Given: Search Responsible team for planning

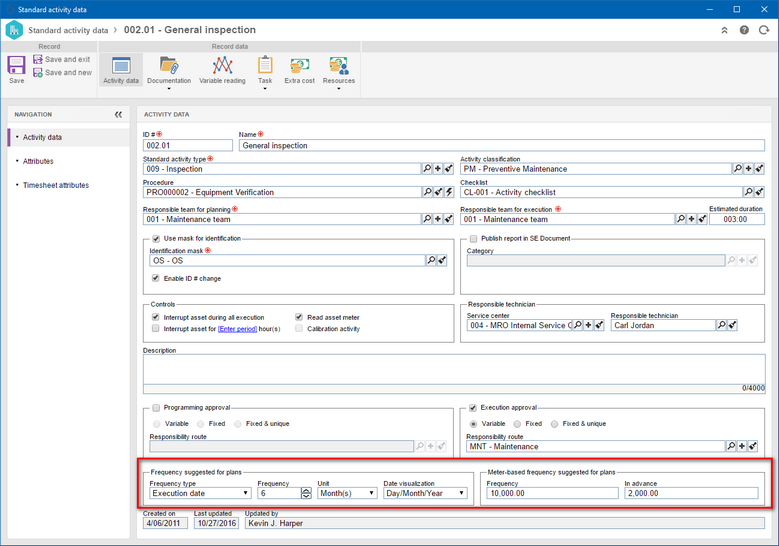Looking at the screenshot, I should point(427,219).
